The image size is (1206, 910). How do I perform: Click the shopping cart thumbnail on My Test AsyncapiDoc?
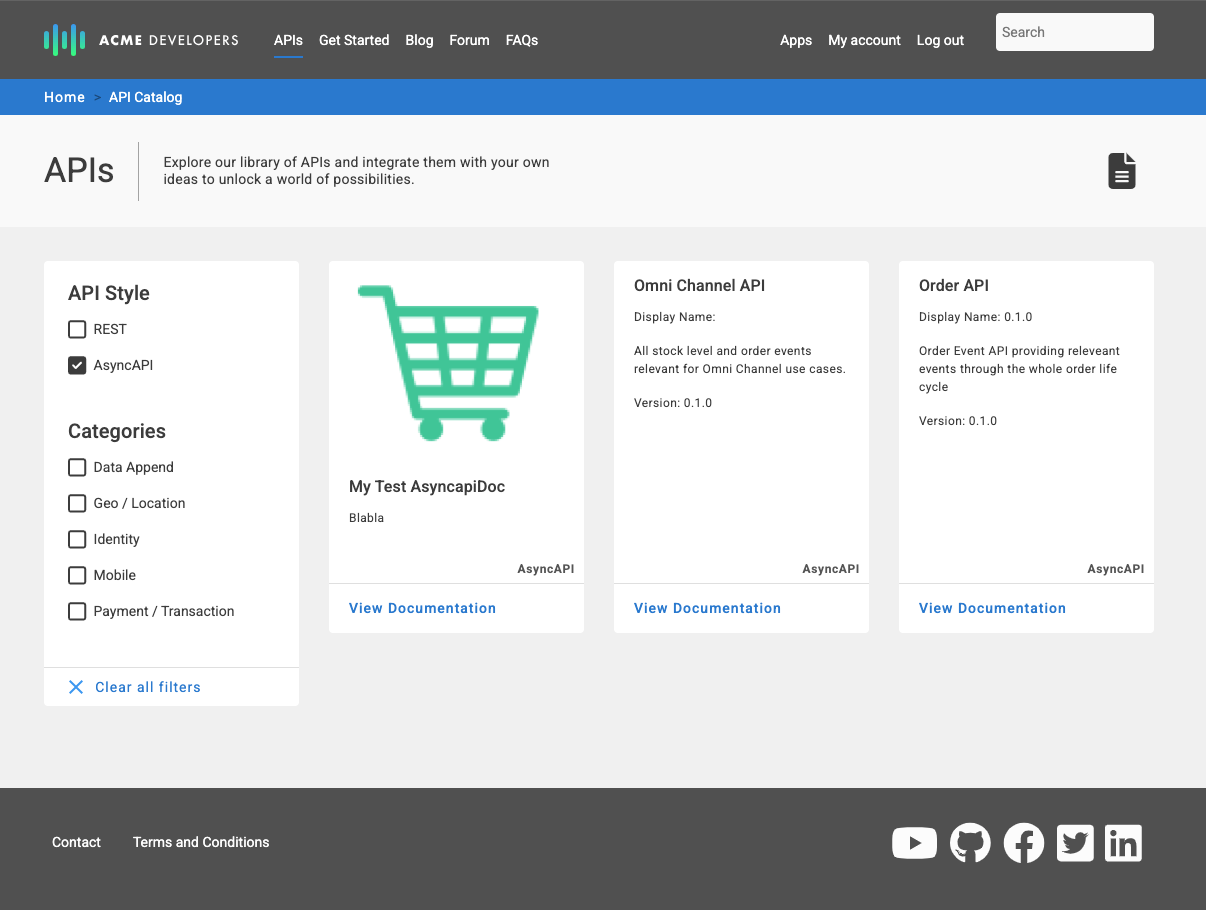(x=447, y=362)
